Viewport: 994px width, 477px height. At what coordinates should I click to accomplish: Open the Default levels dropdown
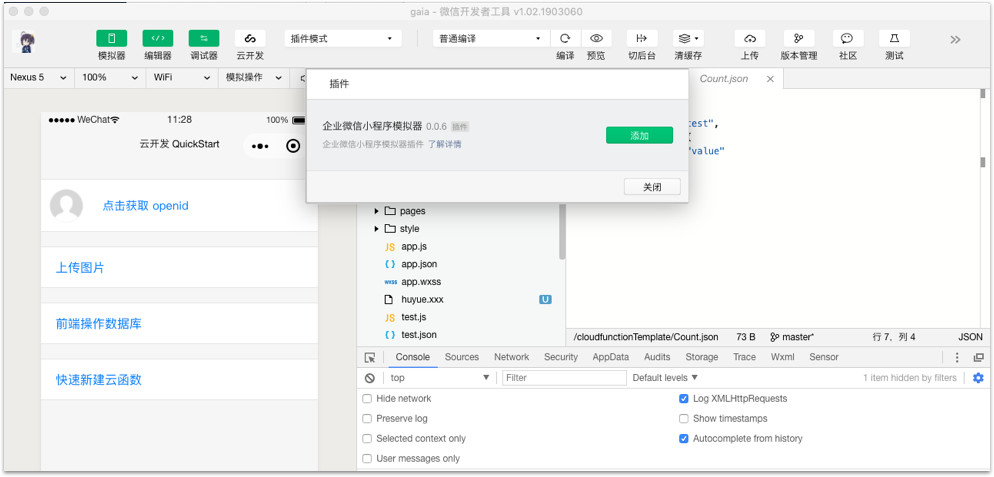pyautogui.click(x=665, y=378)
